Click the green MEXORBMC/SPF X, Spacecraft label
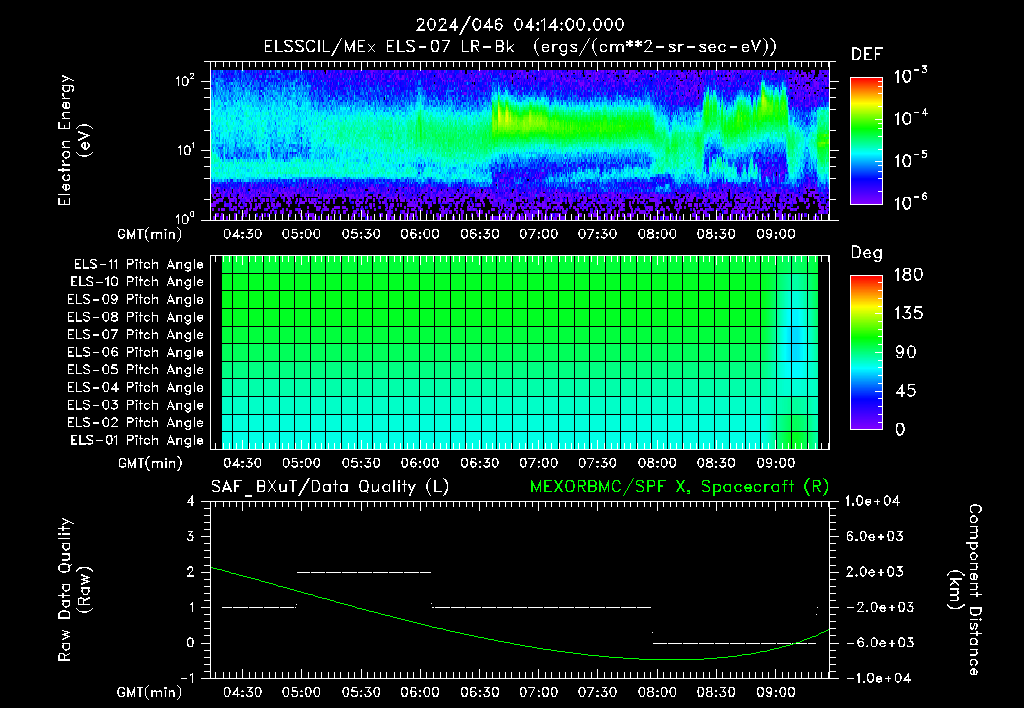Viewport: 1024px width, 708px height. click(679, 487)
